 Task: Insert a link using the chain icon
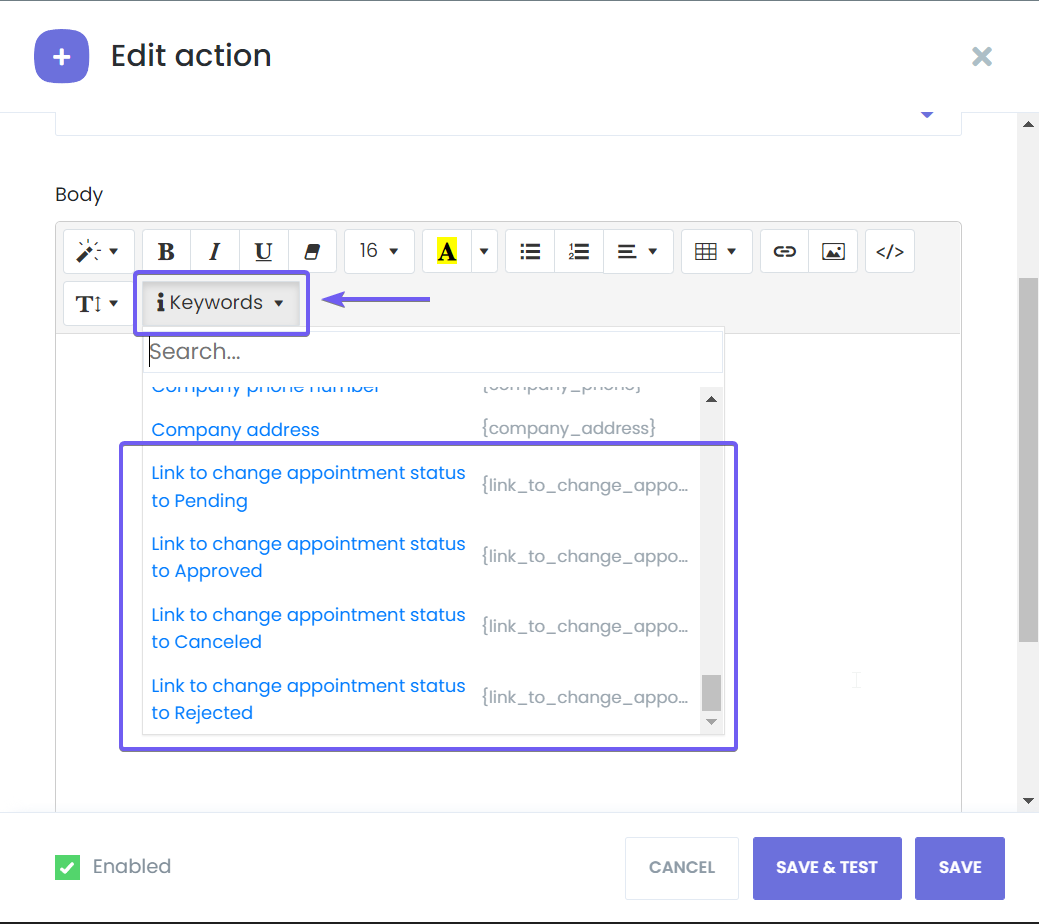[x=783, y=251]
